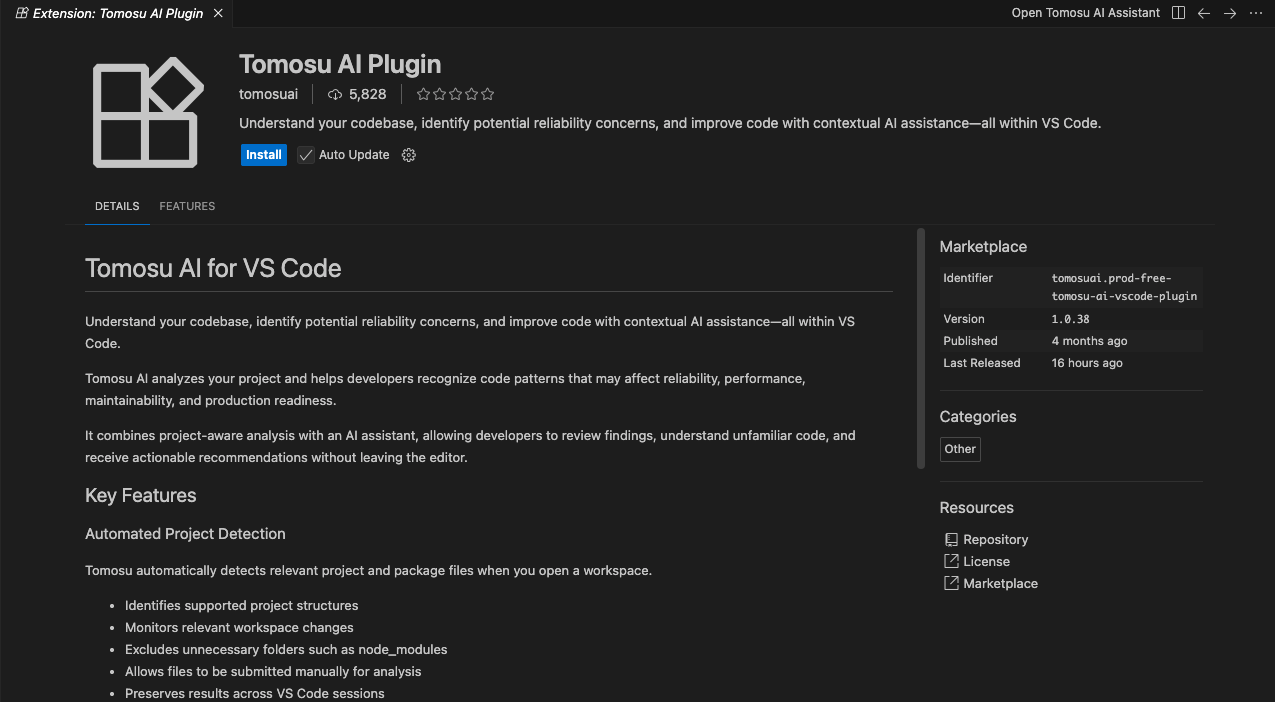Image resolution: width=1275 pixels, height=702 pixels.
Task: Open the more actions ellipsis menu
Action: (x=1256, y=13)
